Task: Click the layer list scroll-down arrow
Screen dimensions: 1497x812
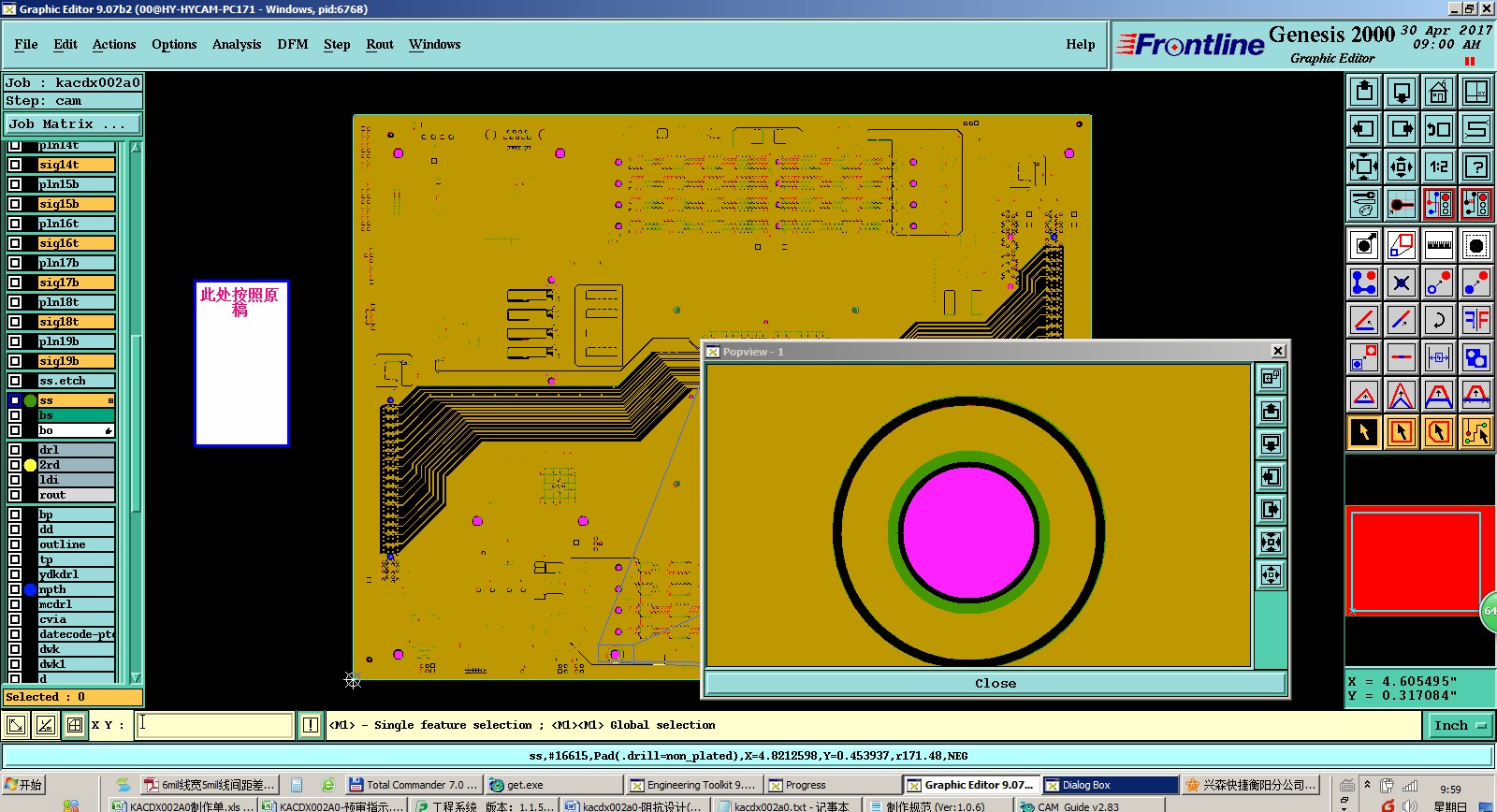Action: tap(136, 677)
